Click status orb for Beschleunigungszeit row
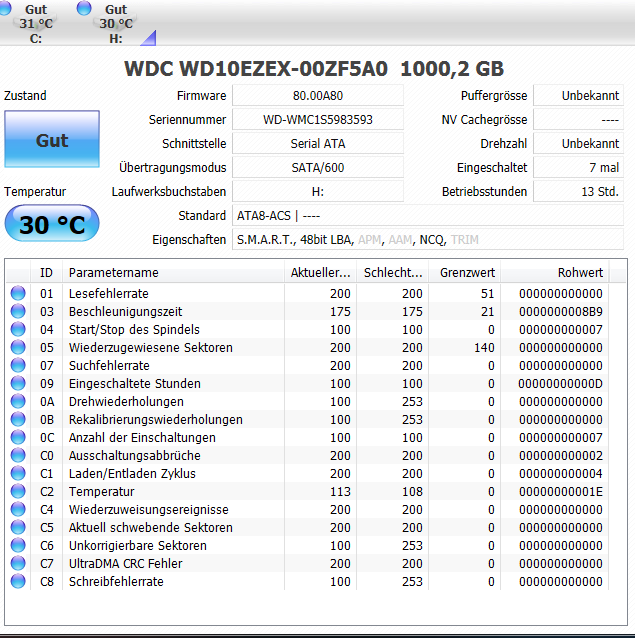This screenshot has height=638, width=635. [x=18, y=311]
